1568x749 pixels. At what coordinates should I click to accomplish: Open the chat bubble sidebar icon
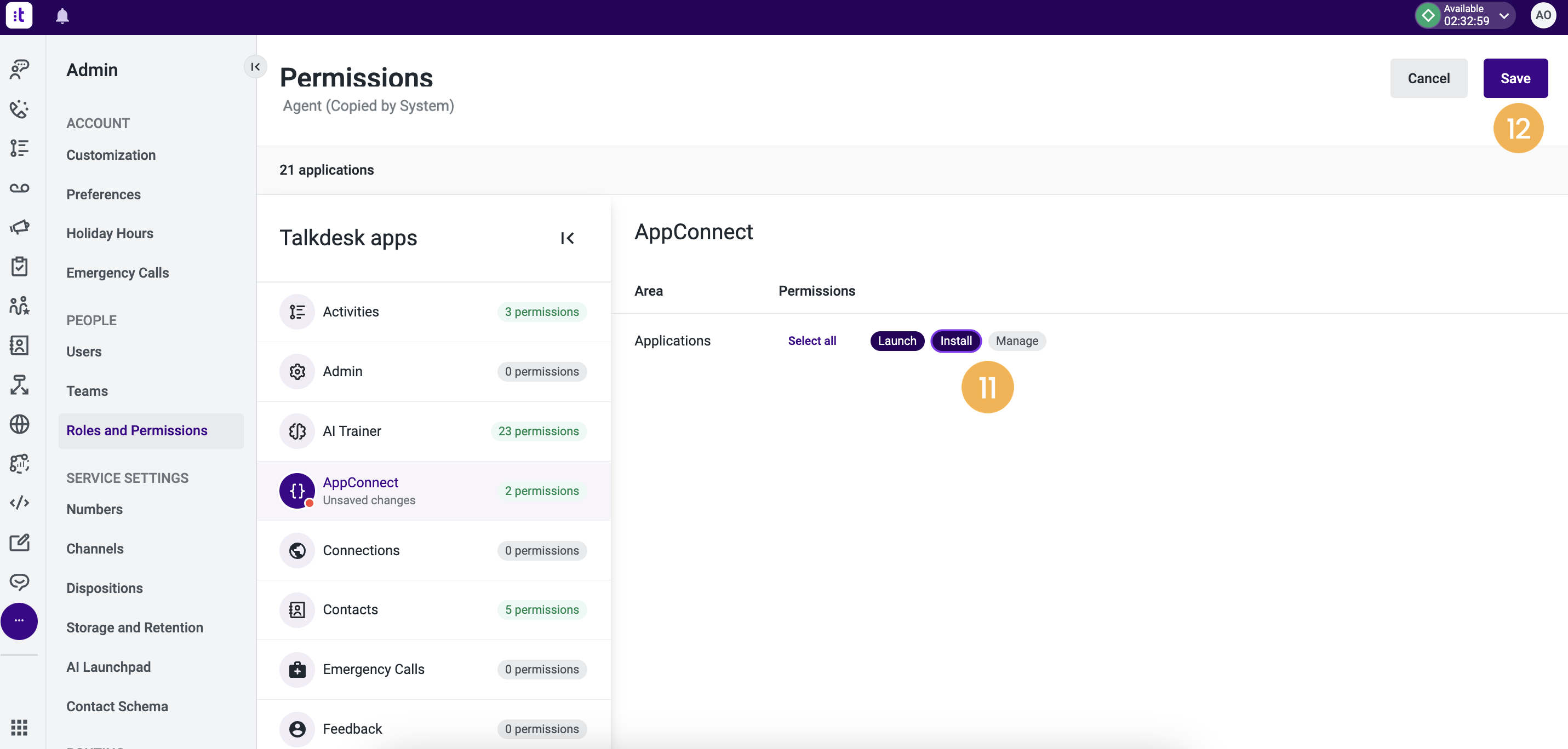[20, 581]
